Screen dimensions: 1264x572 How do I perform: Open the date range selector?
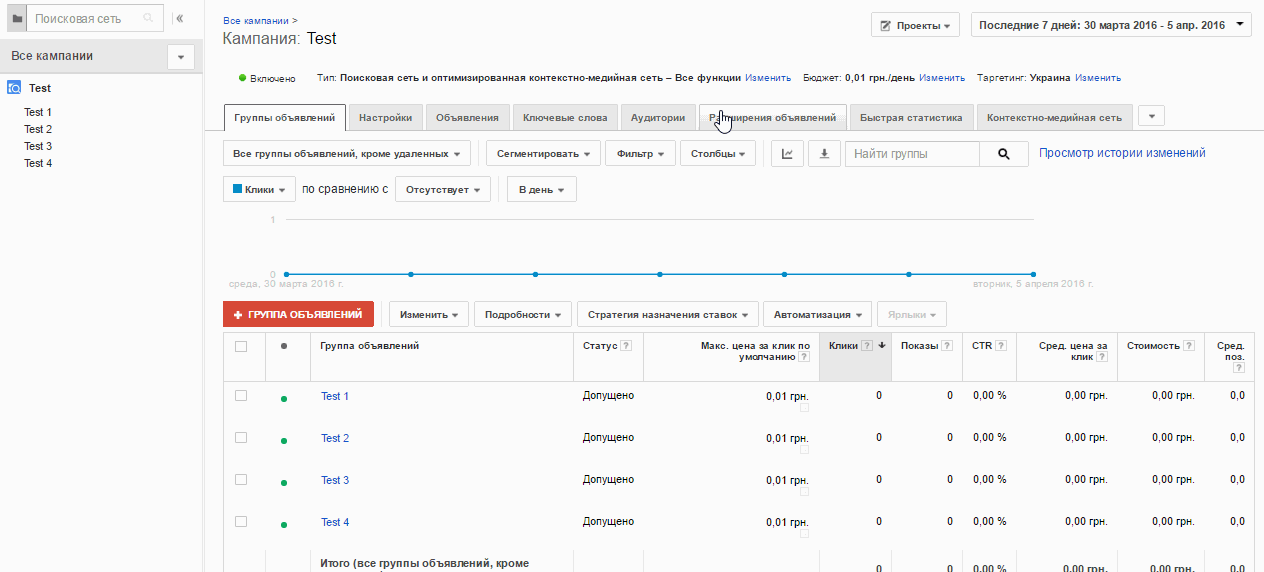click(x=1111, y=24)
